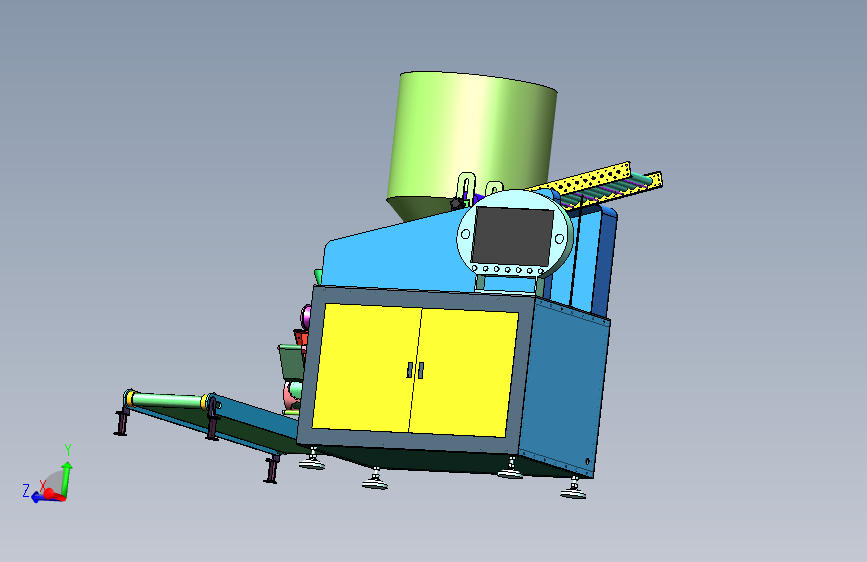Select the right yellow cabinet door
Image resolution: width=867 pixels, height=562 pixels.
[463, 373]
